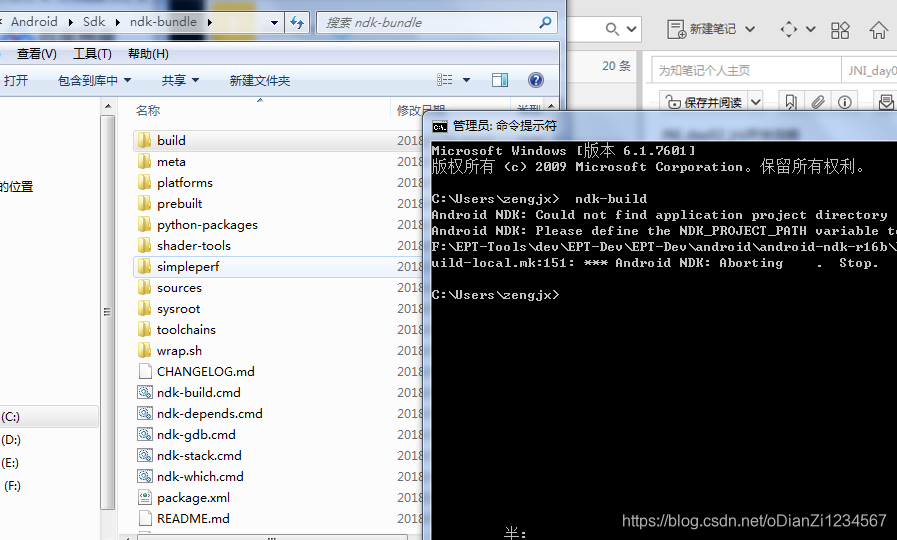Click the 打开 toolbar button
The height and width of the screenshot is (540, 897).
point(15,81)
